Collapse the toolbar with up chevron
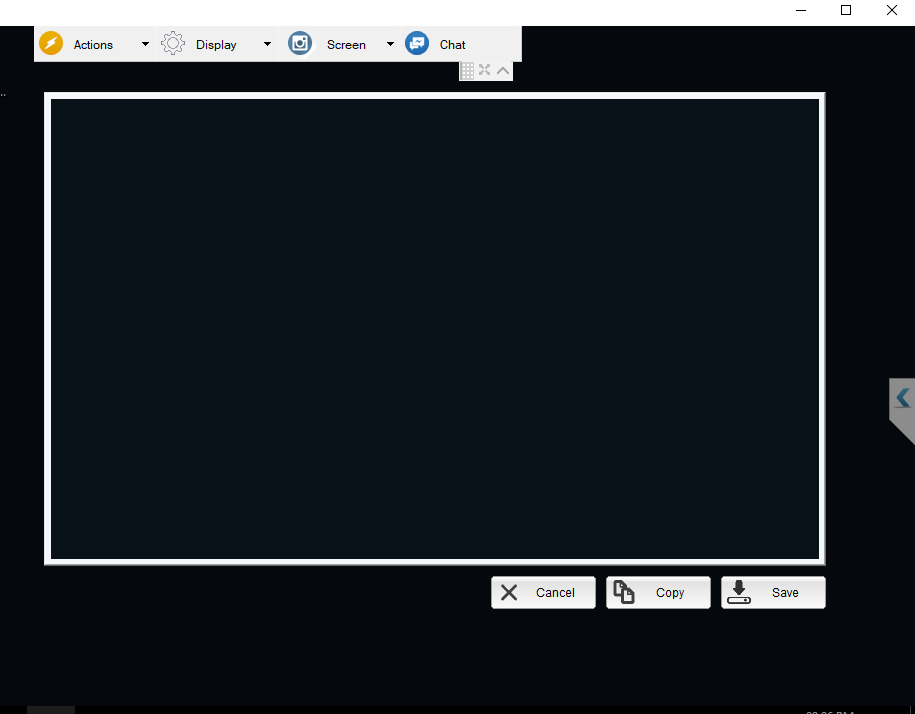The image size is (915, 714). [503, 71]
